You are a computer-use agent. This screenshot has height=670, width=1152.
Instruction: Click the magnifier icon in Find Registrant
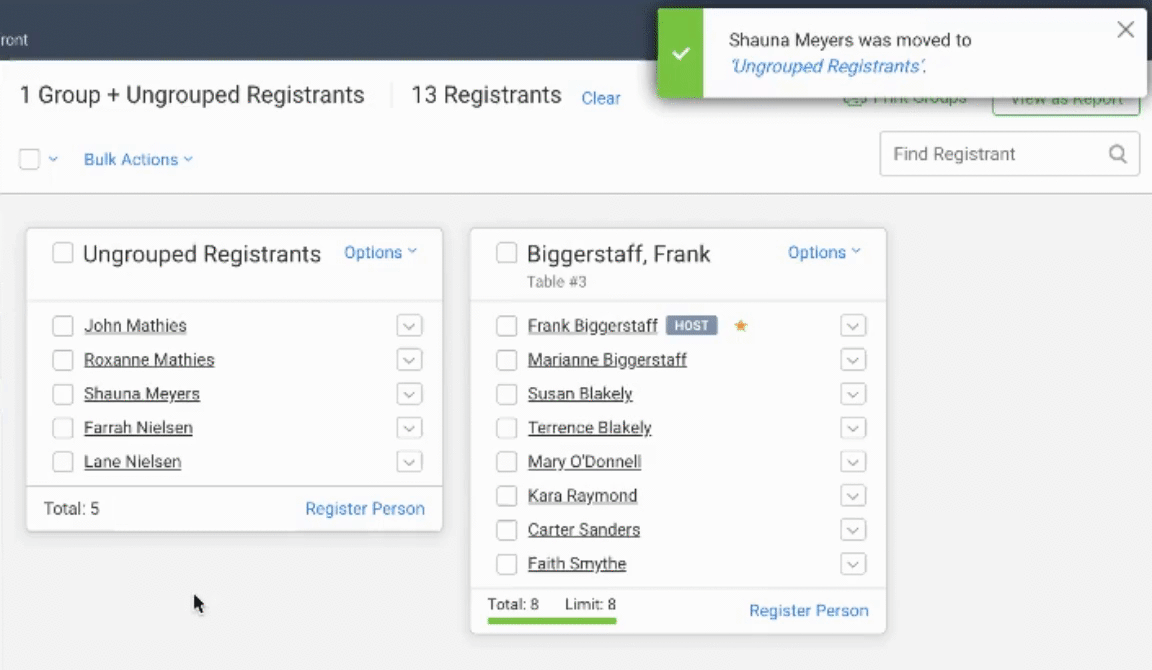click(1117, 154)
